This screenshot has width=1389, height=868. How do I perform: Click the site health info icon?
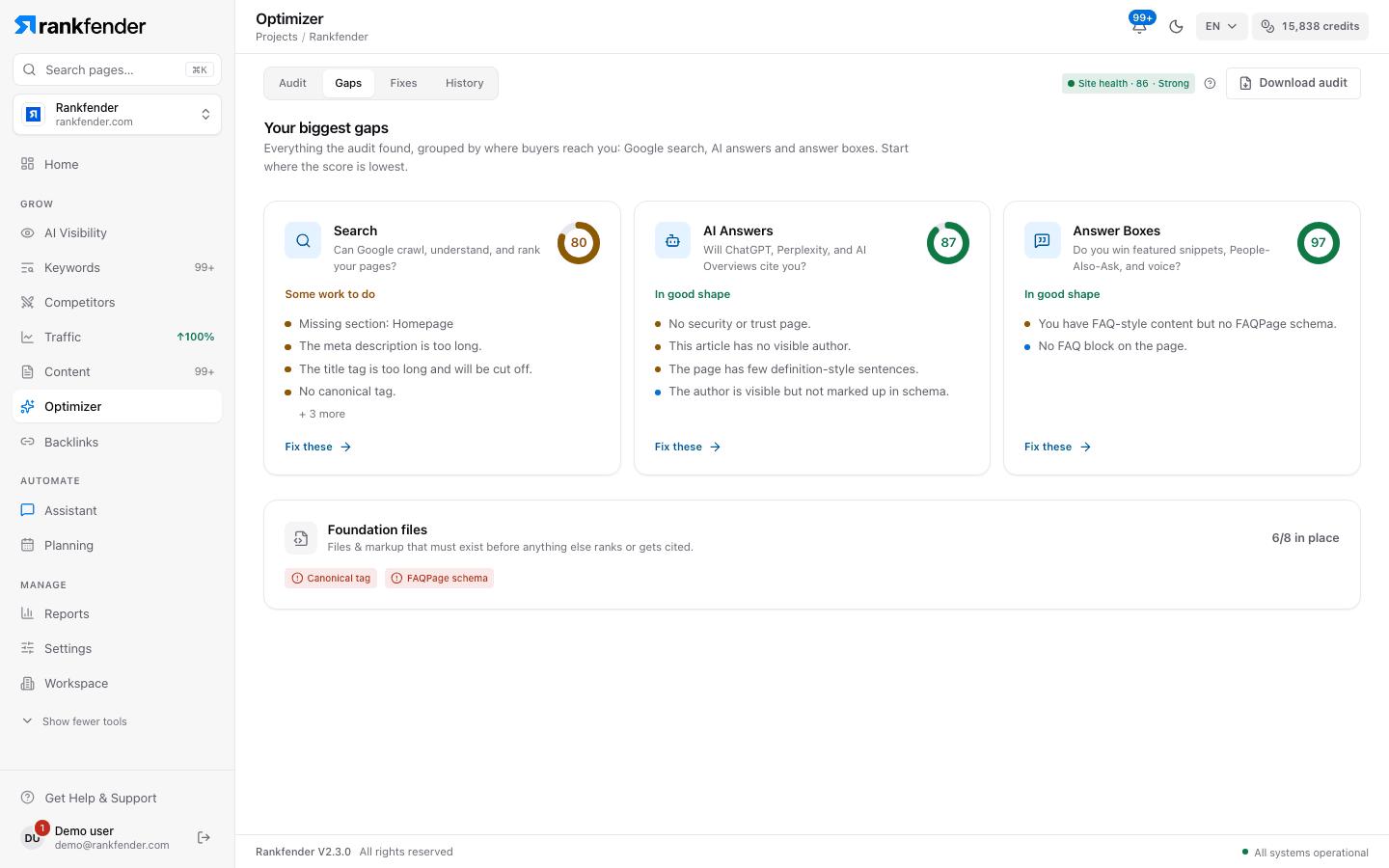(x=1210, y=83)
